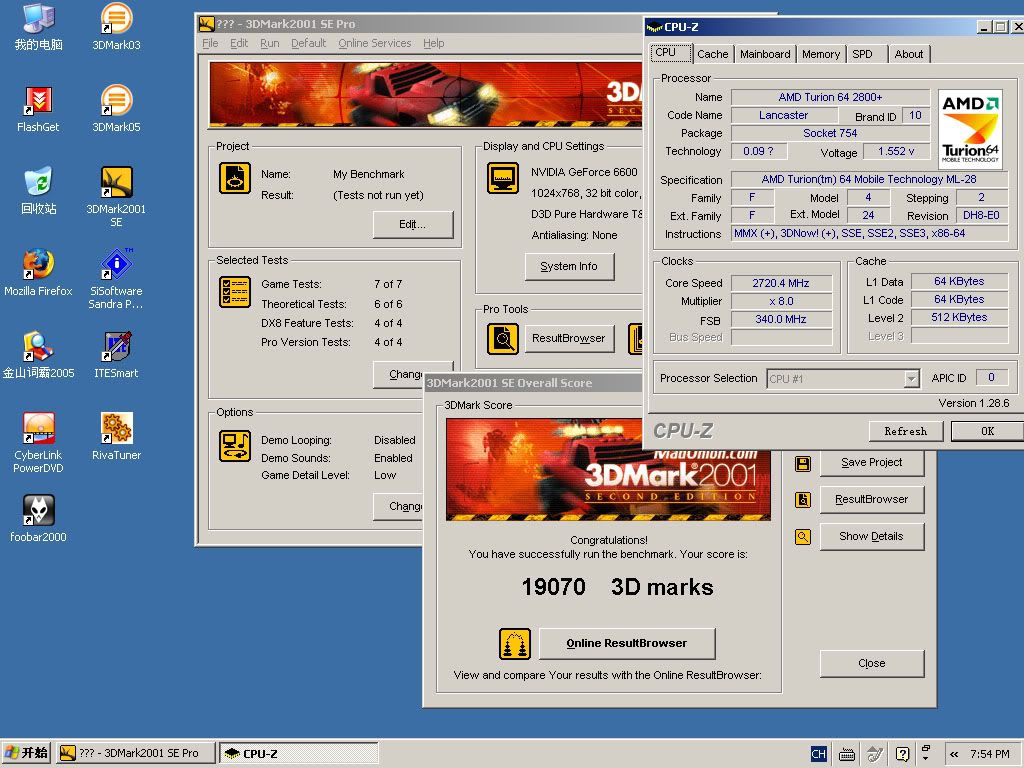The image size is (1024, 768).
Task: Click the Online ResultBrowser podium icon
Action: [x=515, y=644]
